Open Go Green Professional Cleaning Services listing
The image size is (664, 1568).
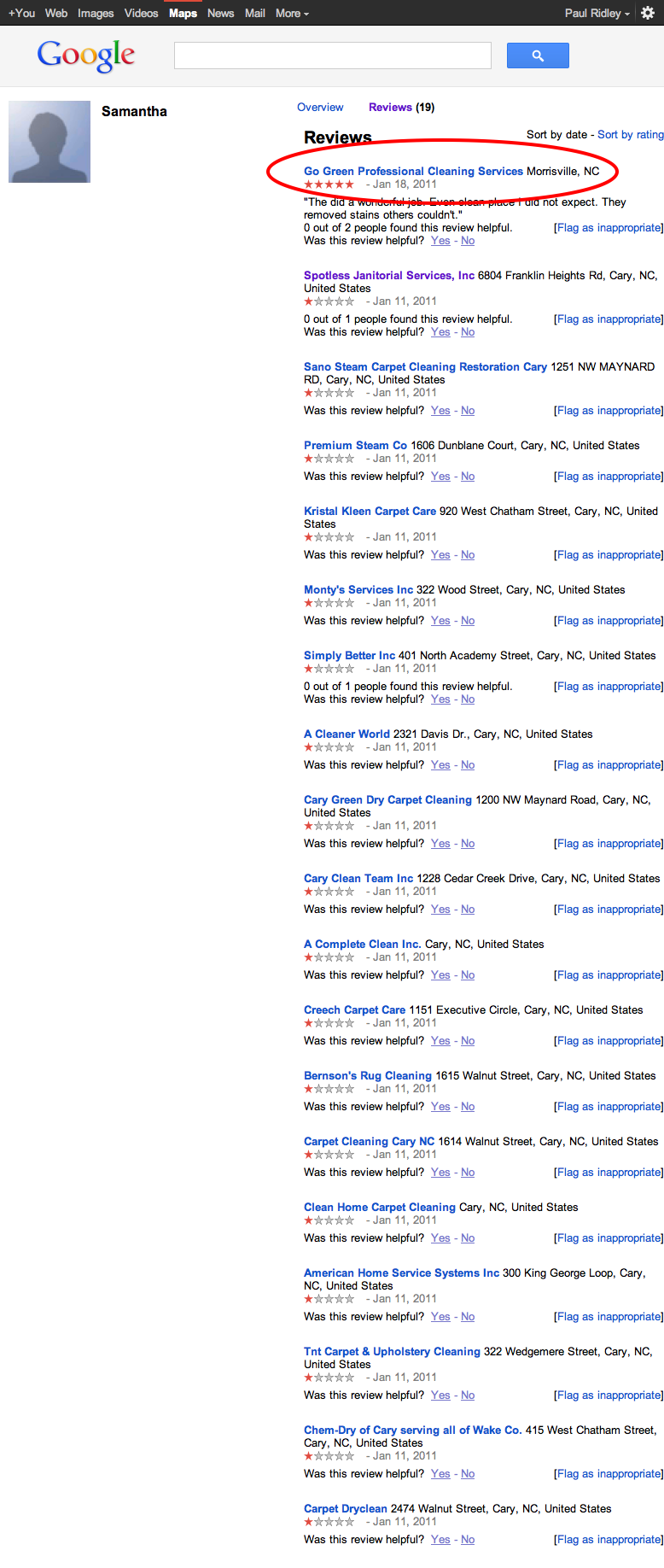tap(413, 172)
